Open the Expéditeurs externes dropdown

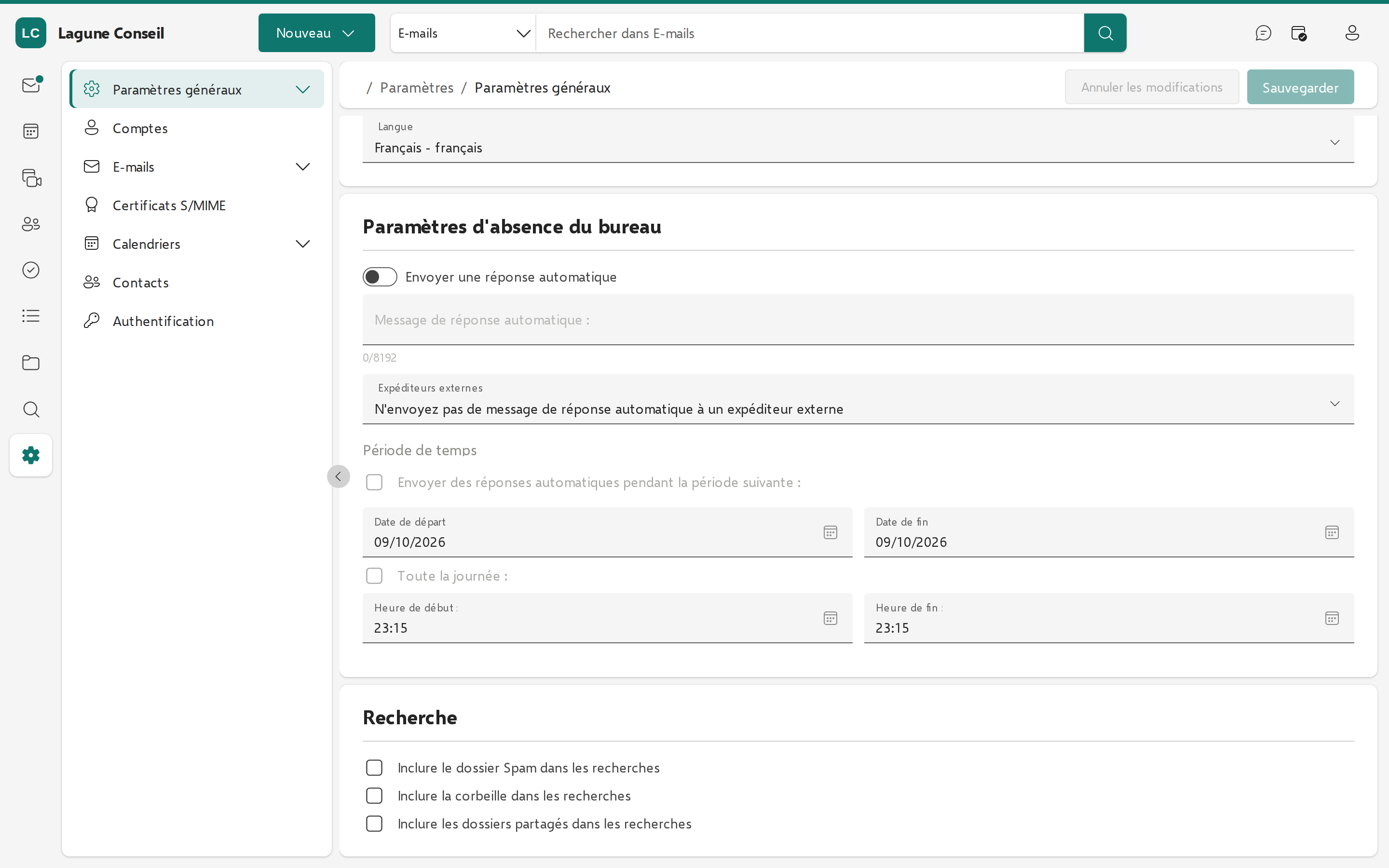point(858,400)
